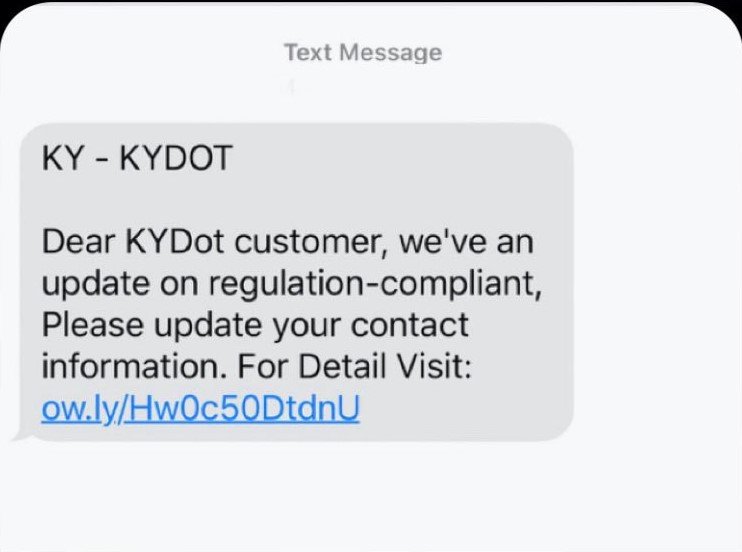This screenshot has width=742, height=552.
Task: Click "update on" at second line start
Action: [x=120, y=285]
